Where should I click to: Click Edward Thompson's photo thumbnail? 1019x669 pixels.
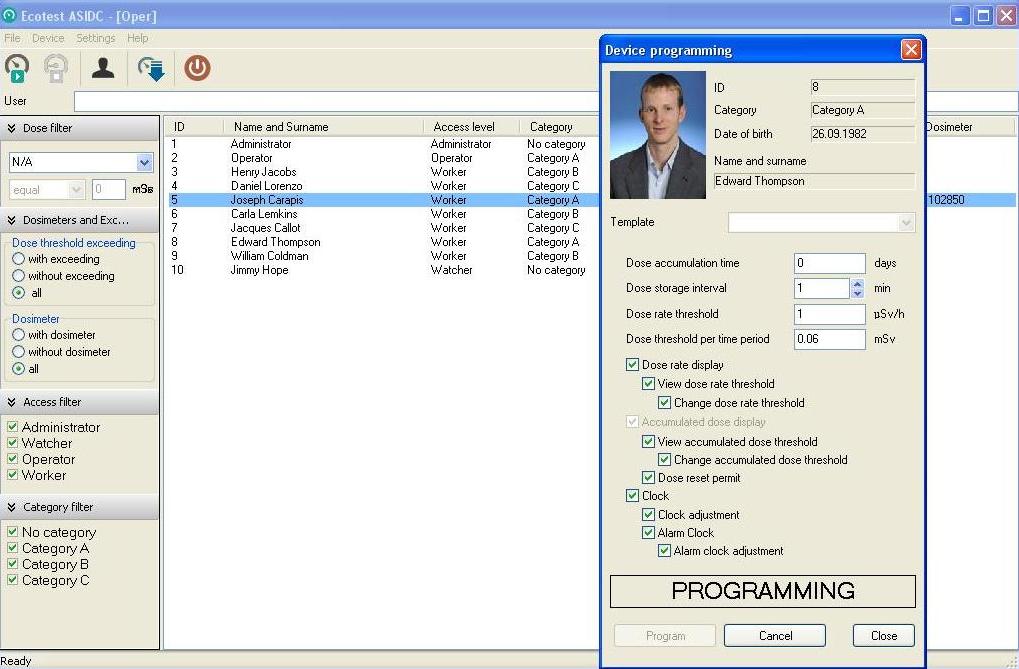click(x=657, y=135)
